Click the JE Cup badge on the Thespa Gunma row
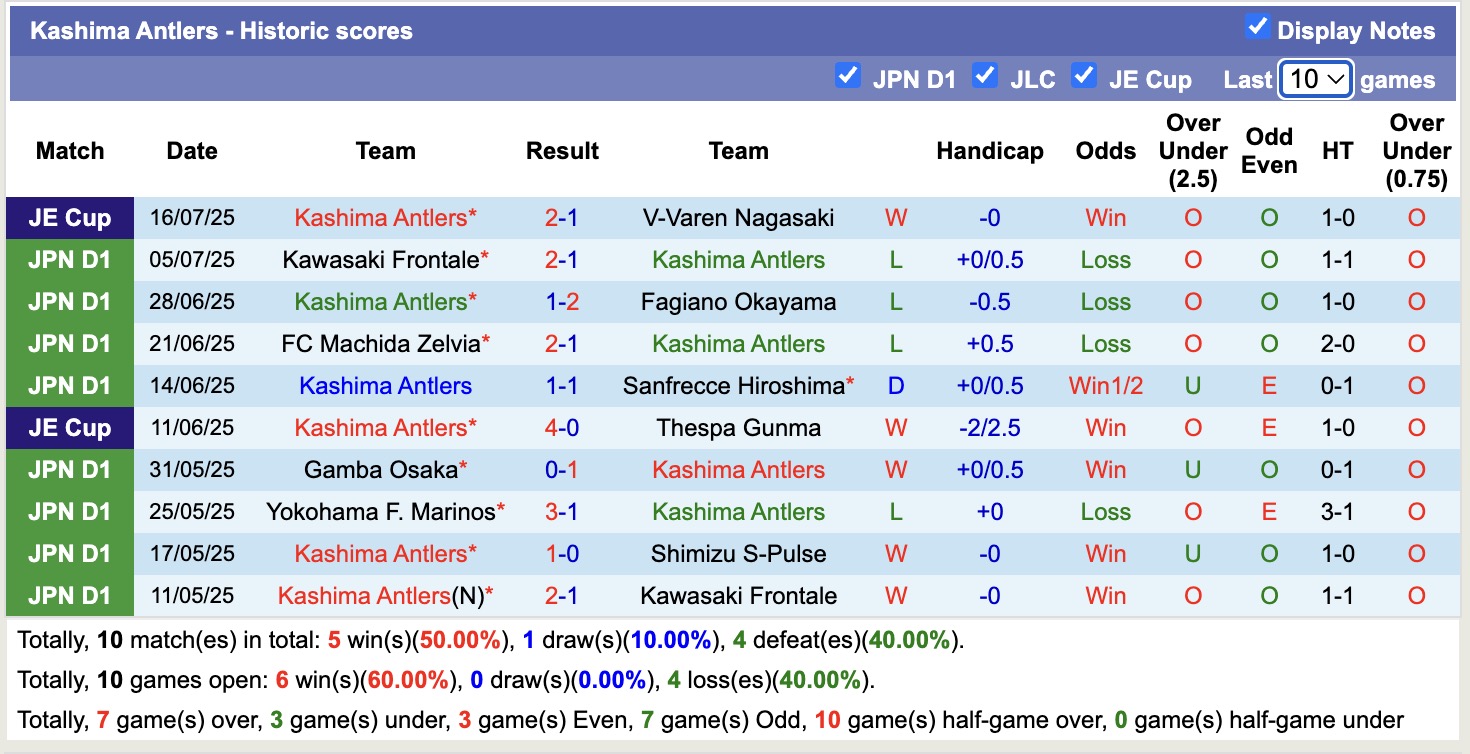1470x754 pixels. (69, 427)
